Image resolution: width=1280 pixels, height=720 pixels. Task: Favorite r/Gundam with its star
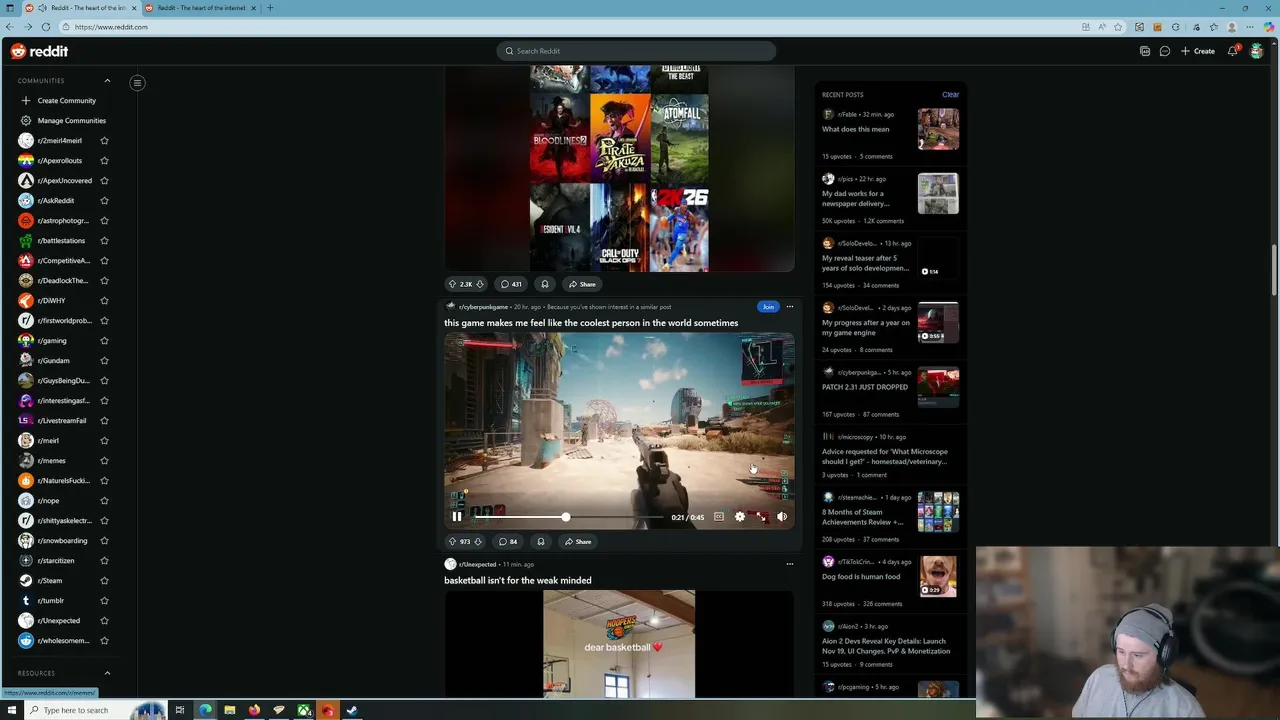[104, 361]
